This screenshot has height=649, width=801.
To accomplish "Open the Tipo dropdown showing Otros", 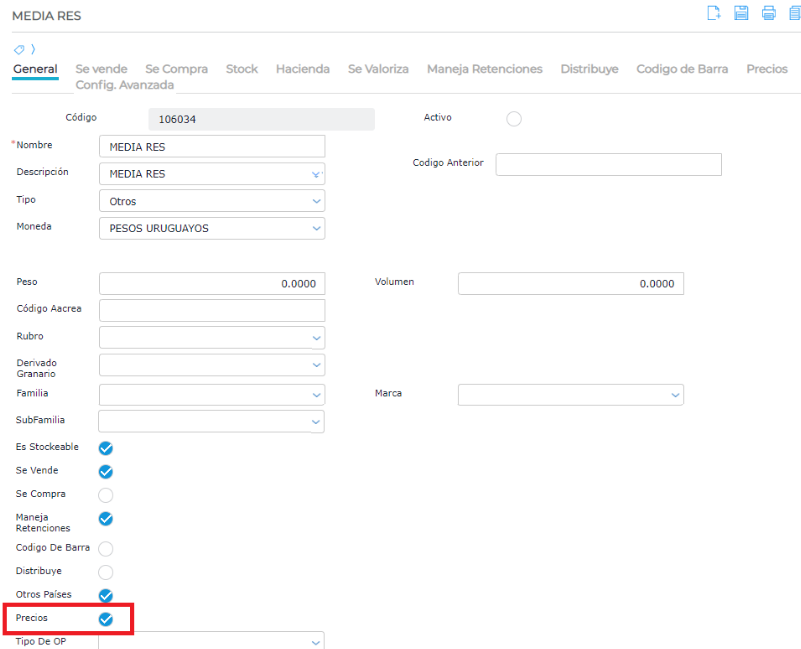I will [x=212, y=201].
